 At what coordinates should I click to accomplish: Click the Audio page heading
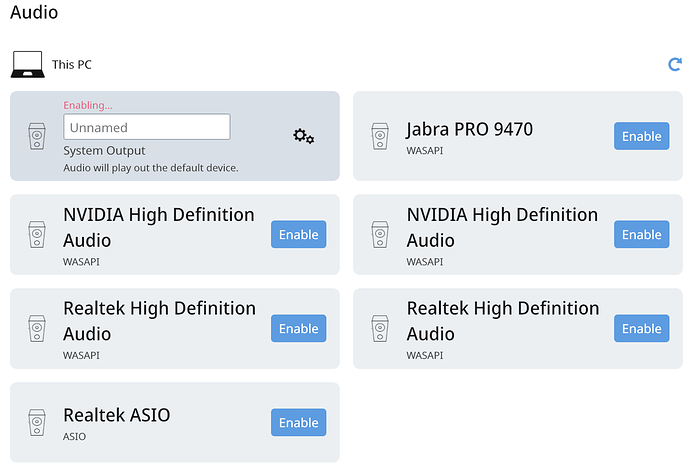34,12
